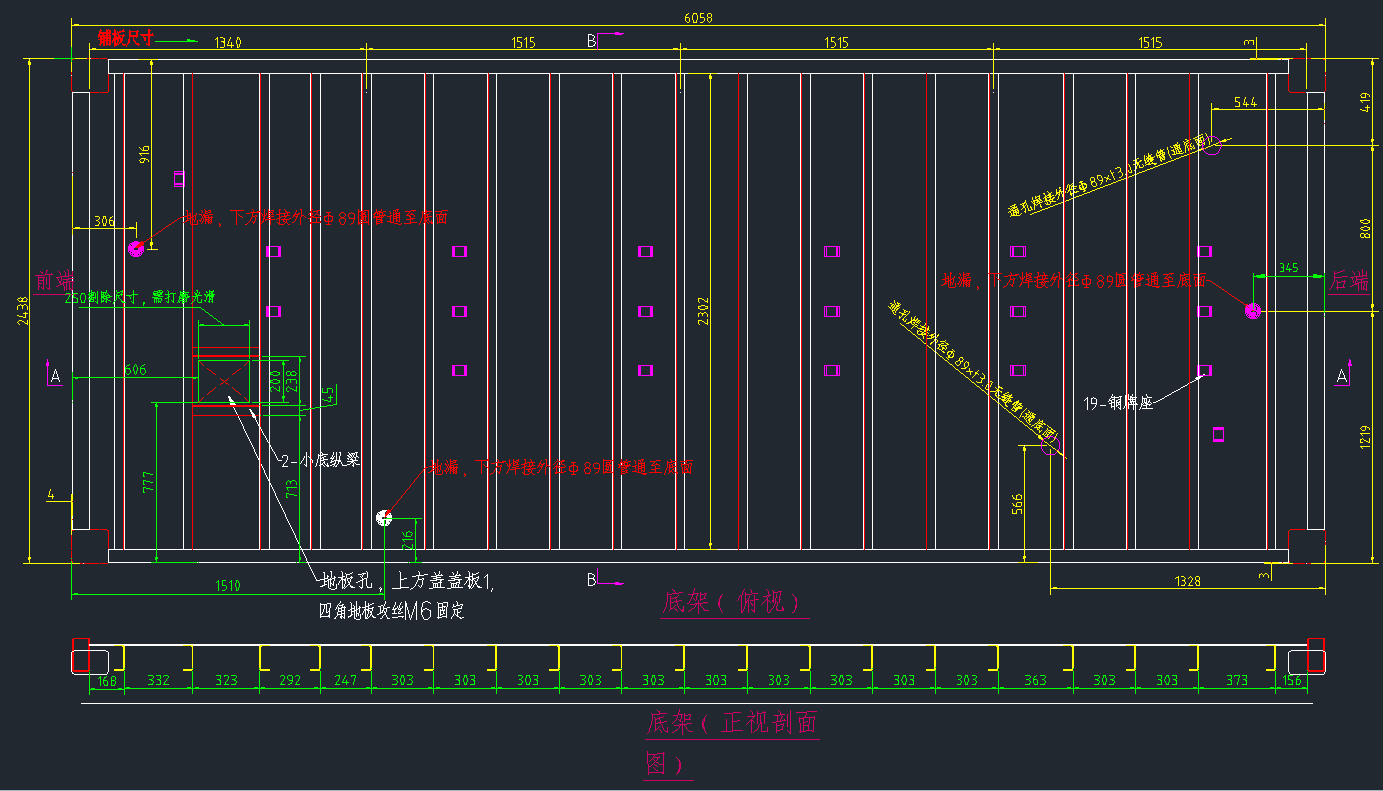Click the floor drain symbol beside dimension 345

pos(1252,311)
